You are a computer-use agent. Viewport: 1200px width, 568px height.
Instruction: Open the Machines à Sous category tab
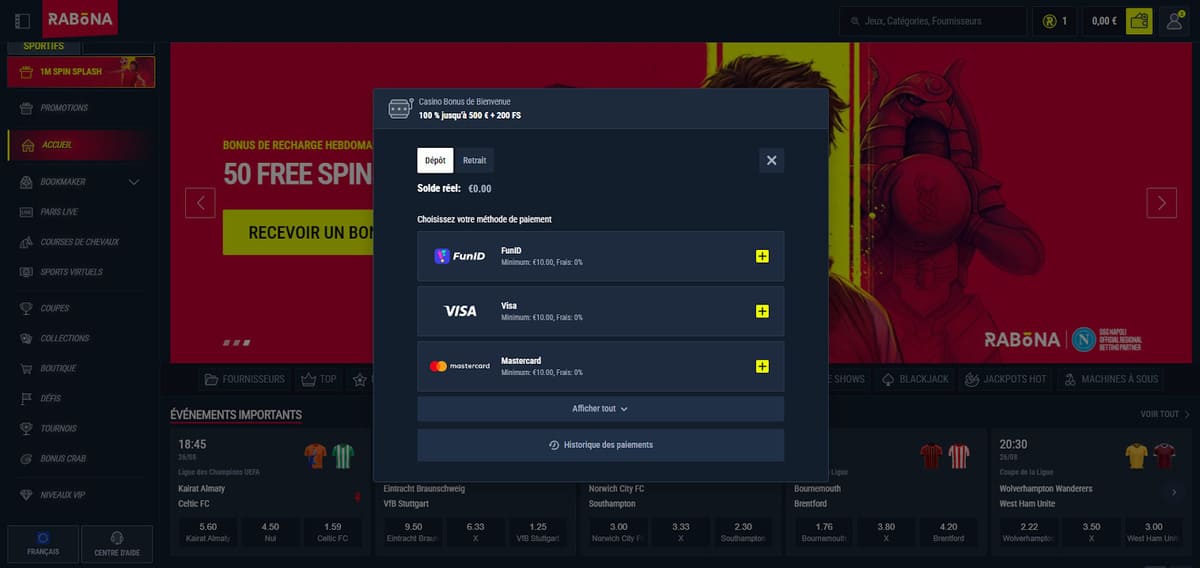click(1110, 380)
